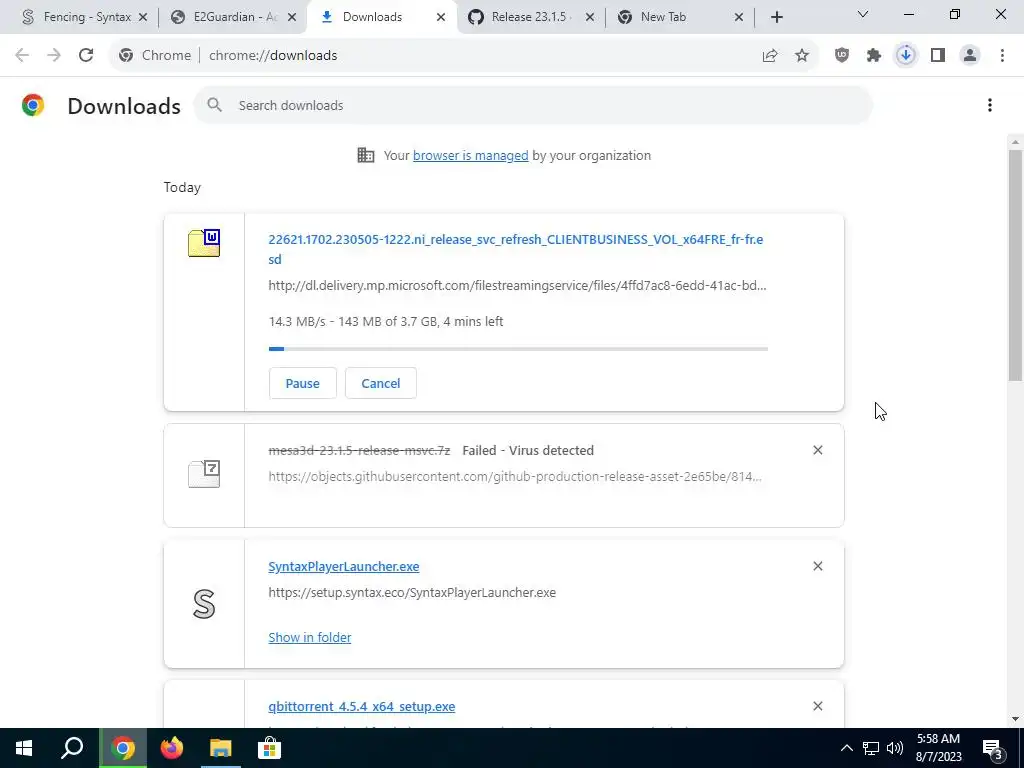Open the volume tray icon

pos(895,748)
